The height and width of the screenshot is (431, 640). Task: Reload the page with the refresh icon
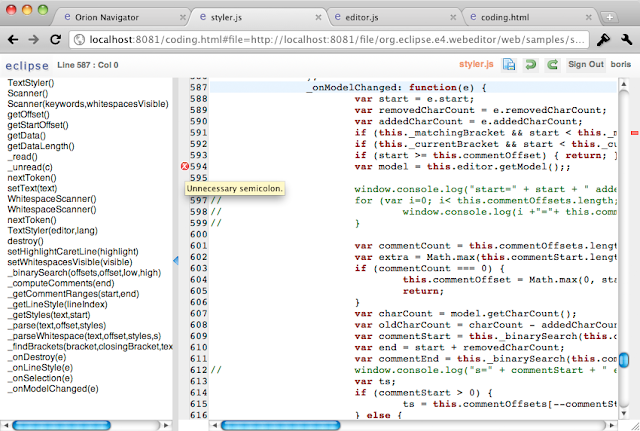tap(55, 40)
